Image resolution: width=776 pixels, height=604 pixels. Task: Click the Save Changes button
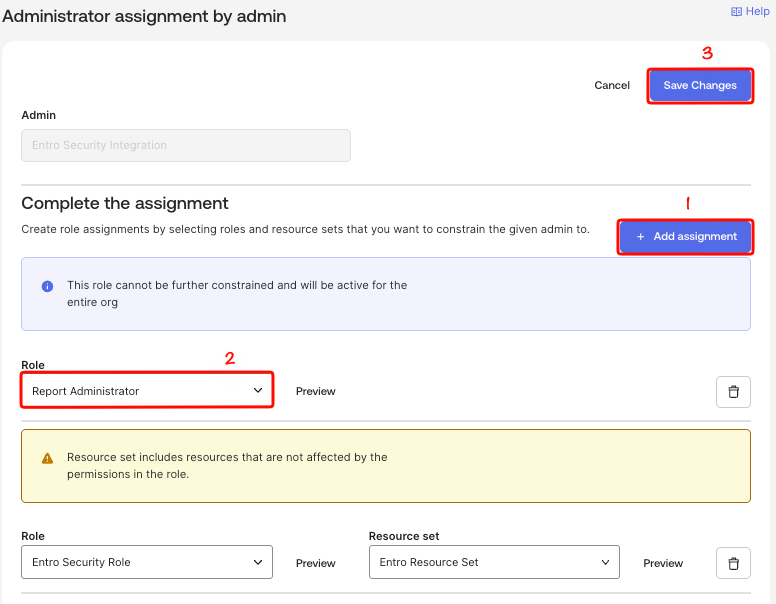tap(700, 85)
